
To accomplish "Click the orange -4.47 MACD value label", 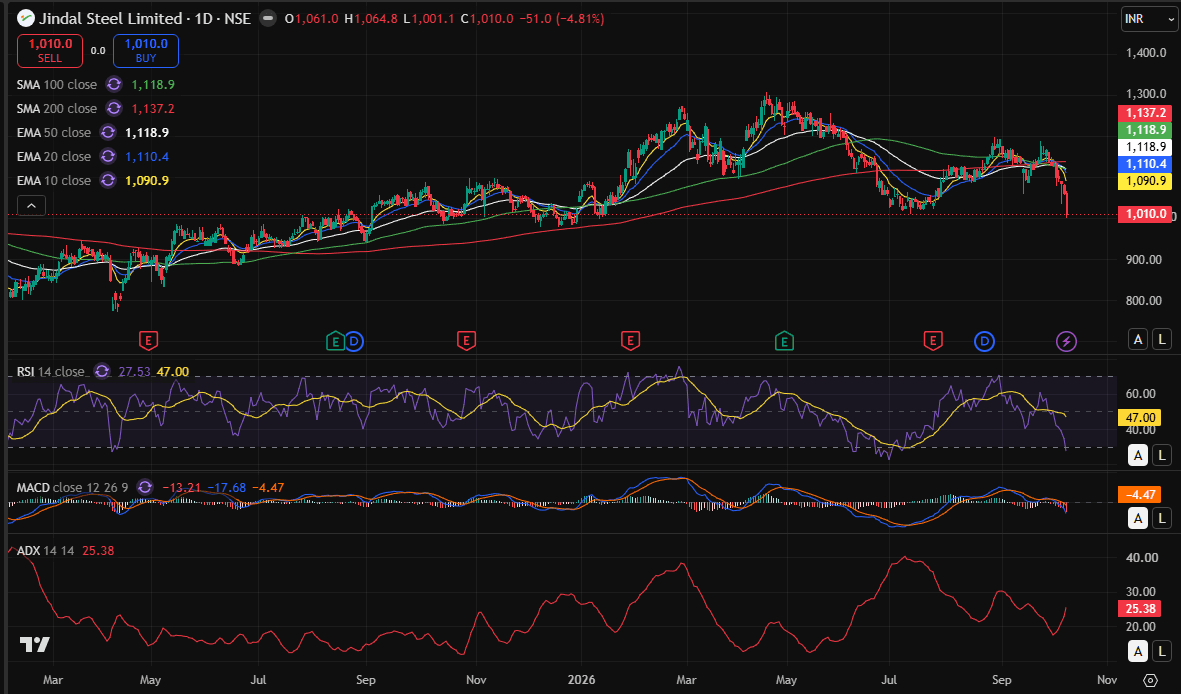I will pos(1140,495).
